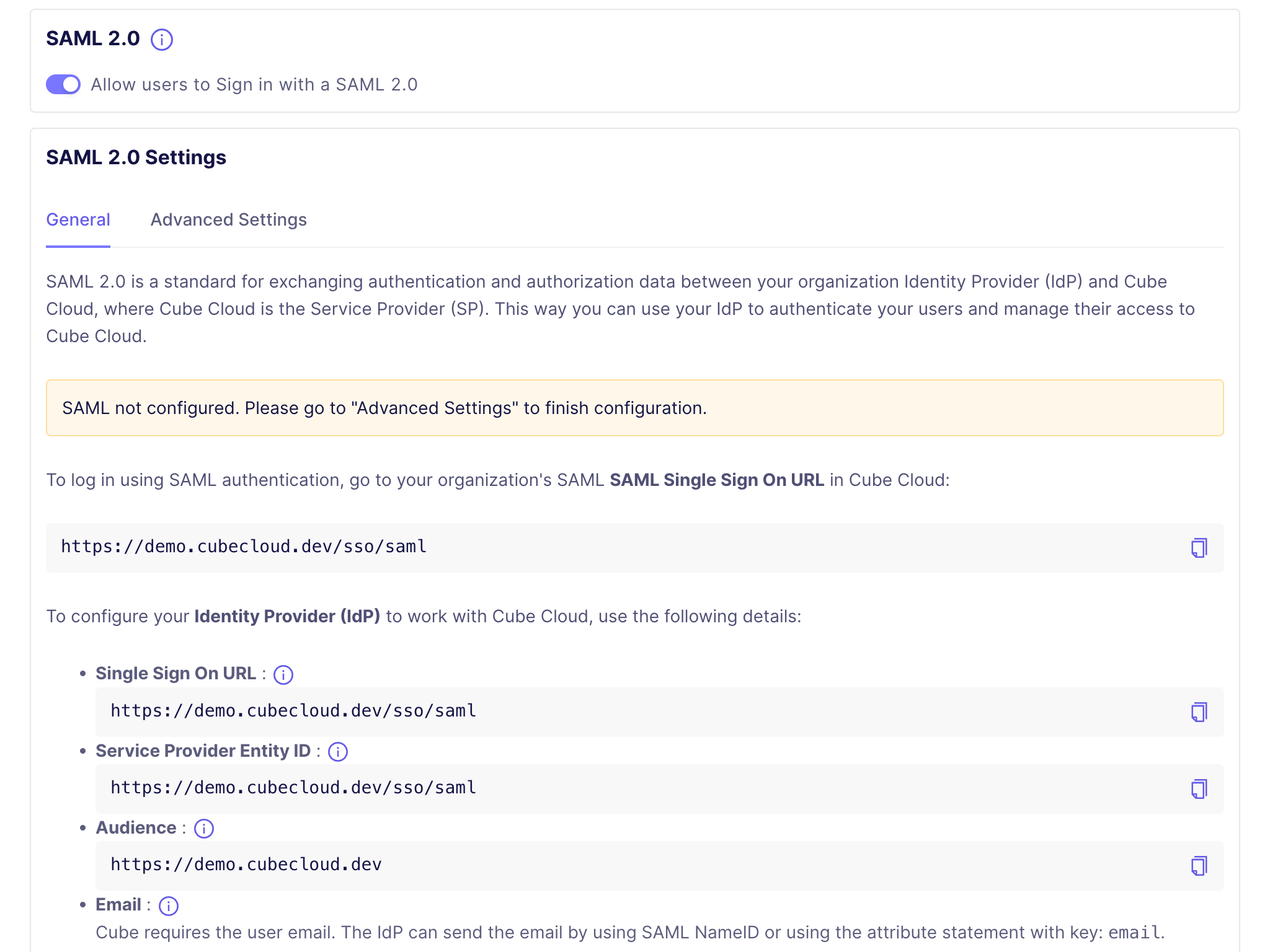Screen dimensions: 1270x952
Task: Copy the SAML Single Sign On URL at top
Action: click(x=1199, y=548)
